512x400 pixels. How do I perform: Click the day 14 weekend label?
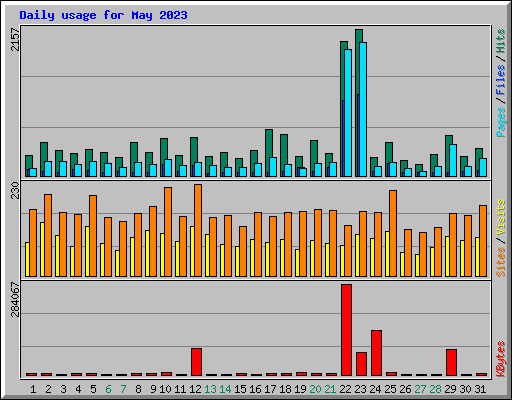click(225, 389)
